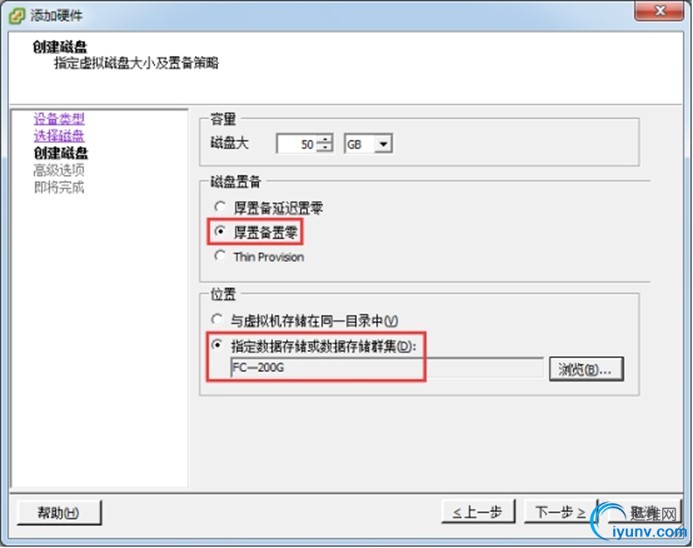Click the disk size field showing 50
The height and width of the screenshot is (548, 693).
297,144
